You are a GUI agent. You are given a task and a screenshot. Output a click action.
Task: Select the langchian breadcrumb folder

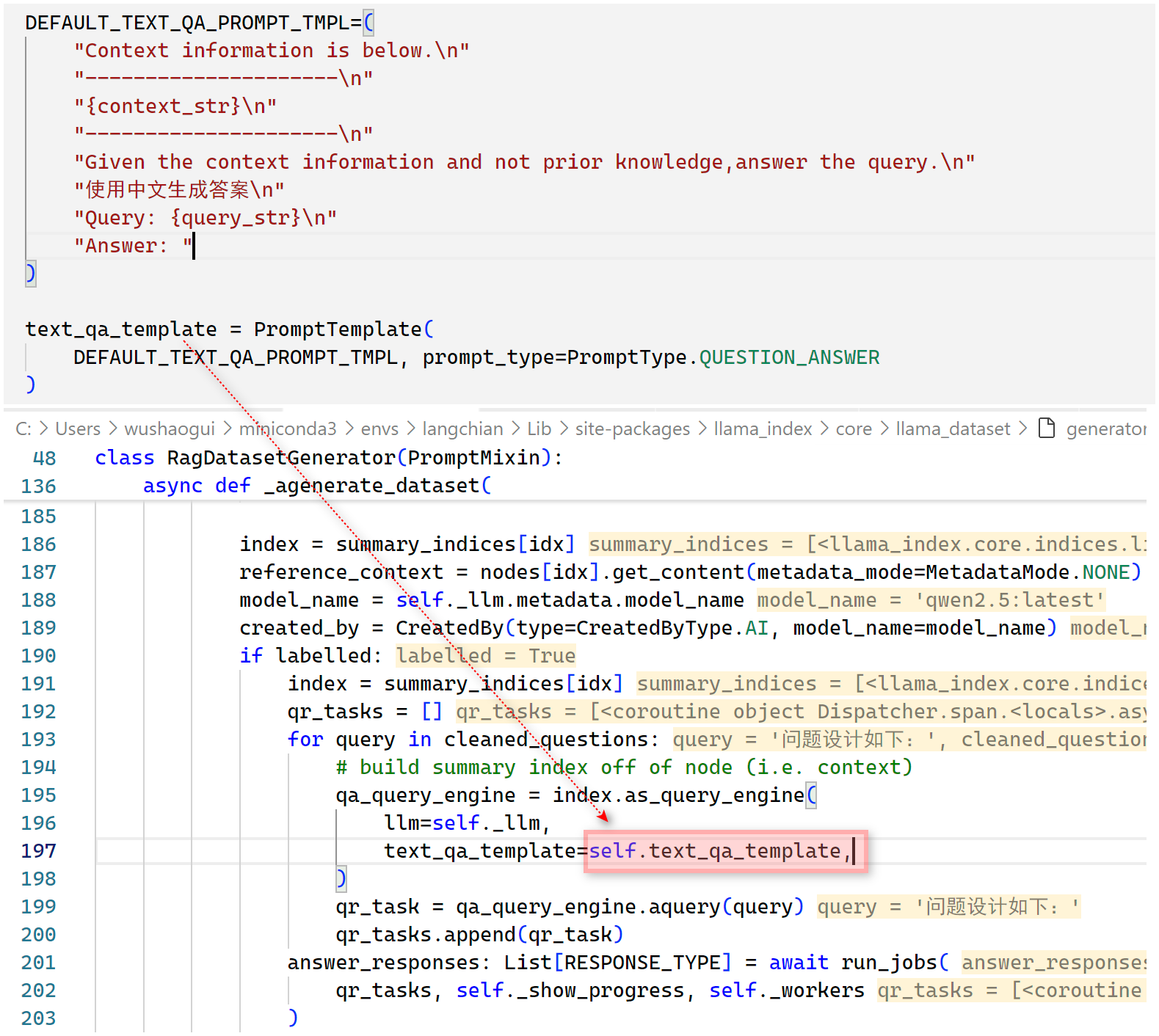(x=462, y=428)
